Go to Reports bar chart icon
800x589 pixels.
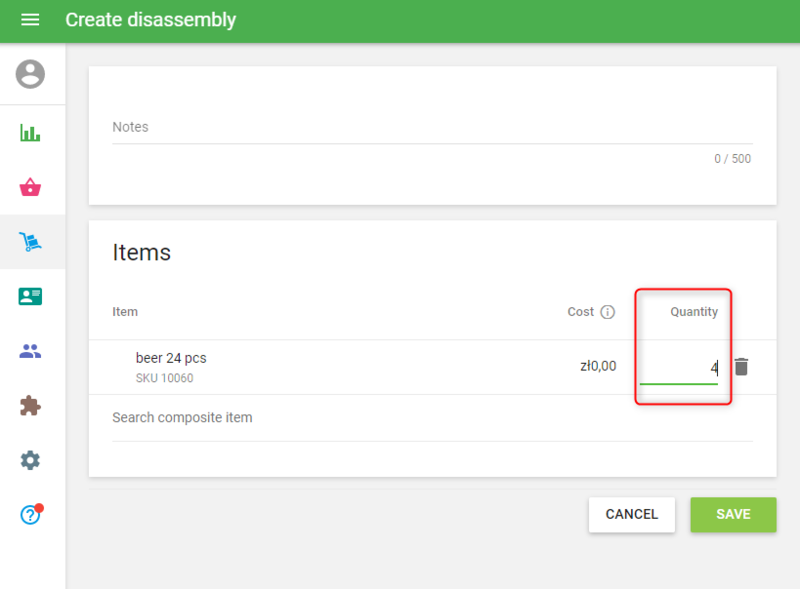point(31,133)
